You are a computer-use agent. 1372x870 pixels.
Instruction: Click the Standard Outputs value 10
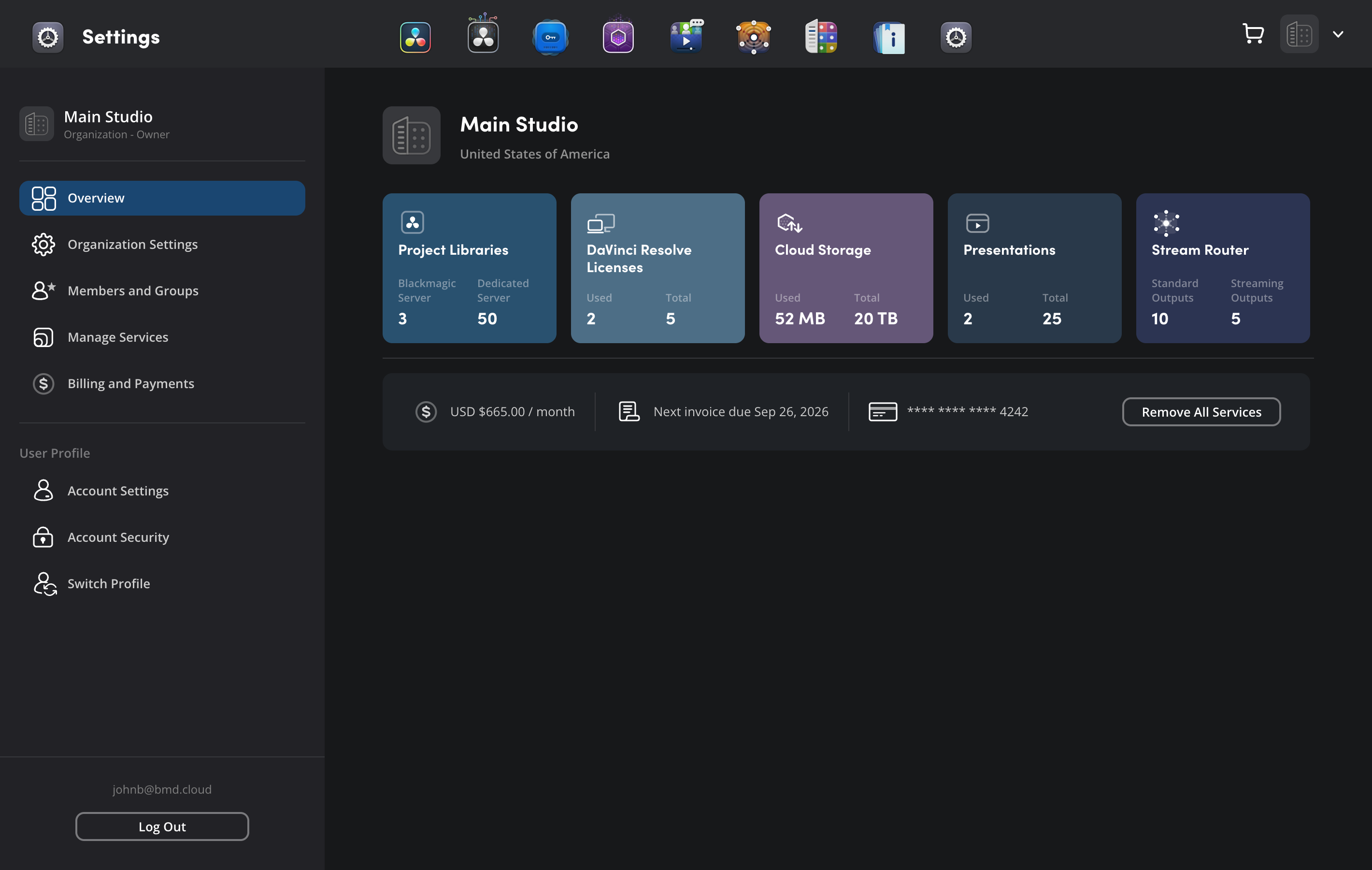click(x=1159, y=318)
